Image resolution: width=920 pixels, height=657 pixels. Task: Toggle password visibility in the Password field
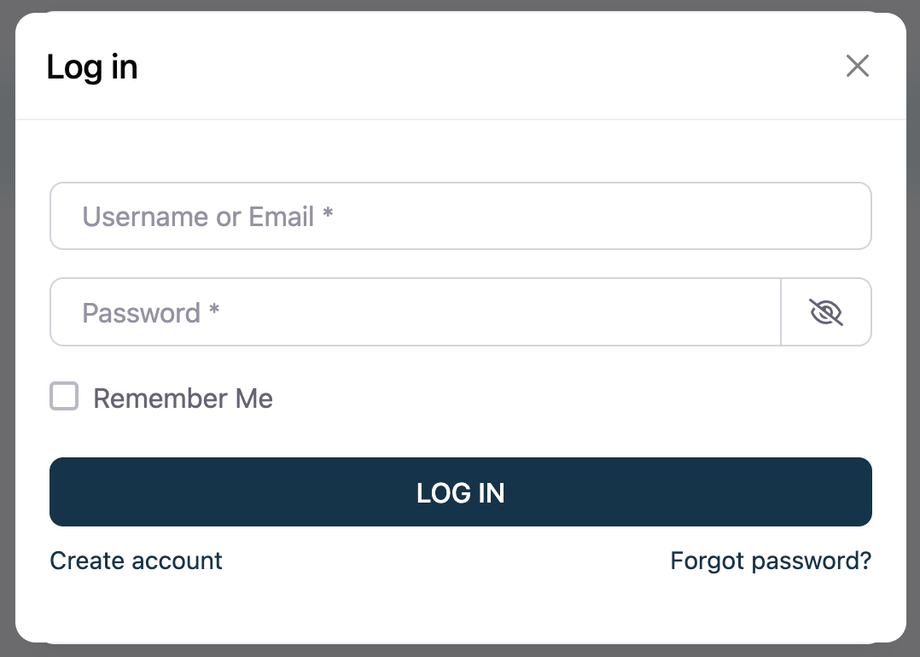pos(825,313)
